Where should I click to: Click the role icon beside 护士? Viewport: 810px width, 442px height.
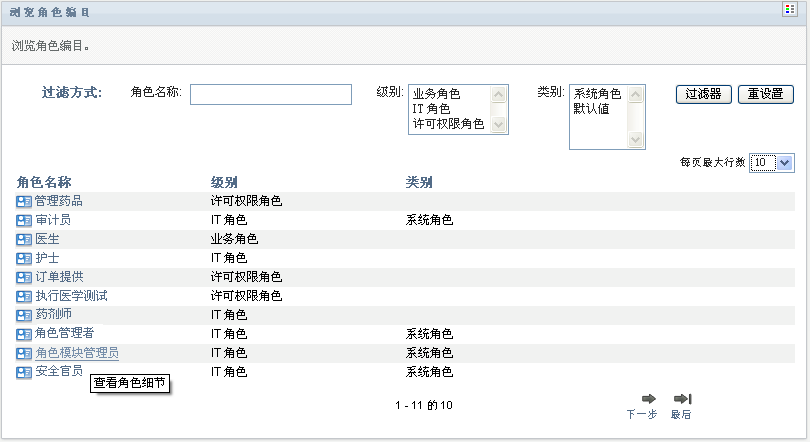(24, 258)
